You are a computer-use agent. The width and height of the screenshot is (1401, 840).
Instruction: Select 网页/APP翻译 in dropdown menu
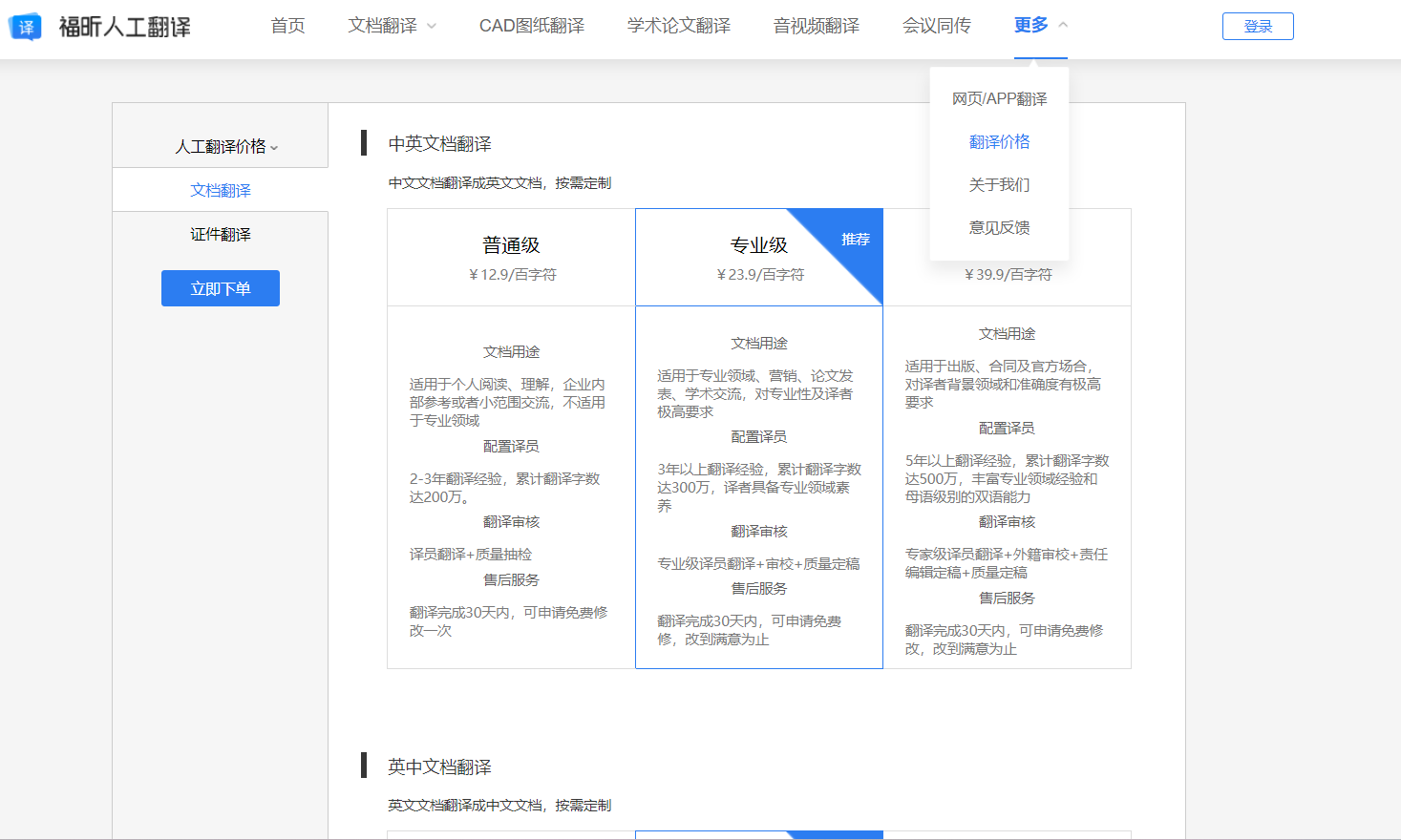tap(1000, 98)
